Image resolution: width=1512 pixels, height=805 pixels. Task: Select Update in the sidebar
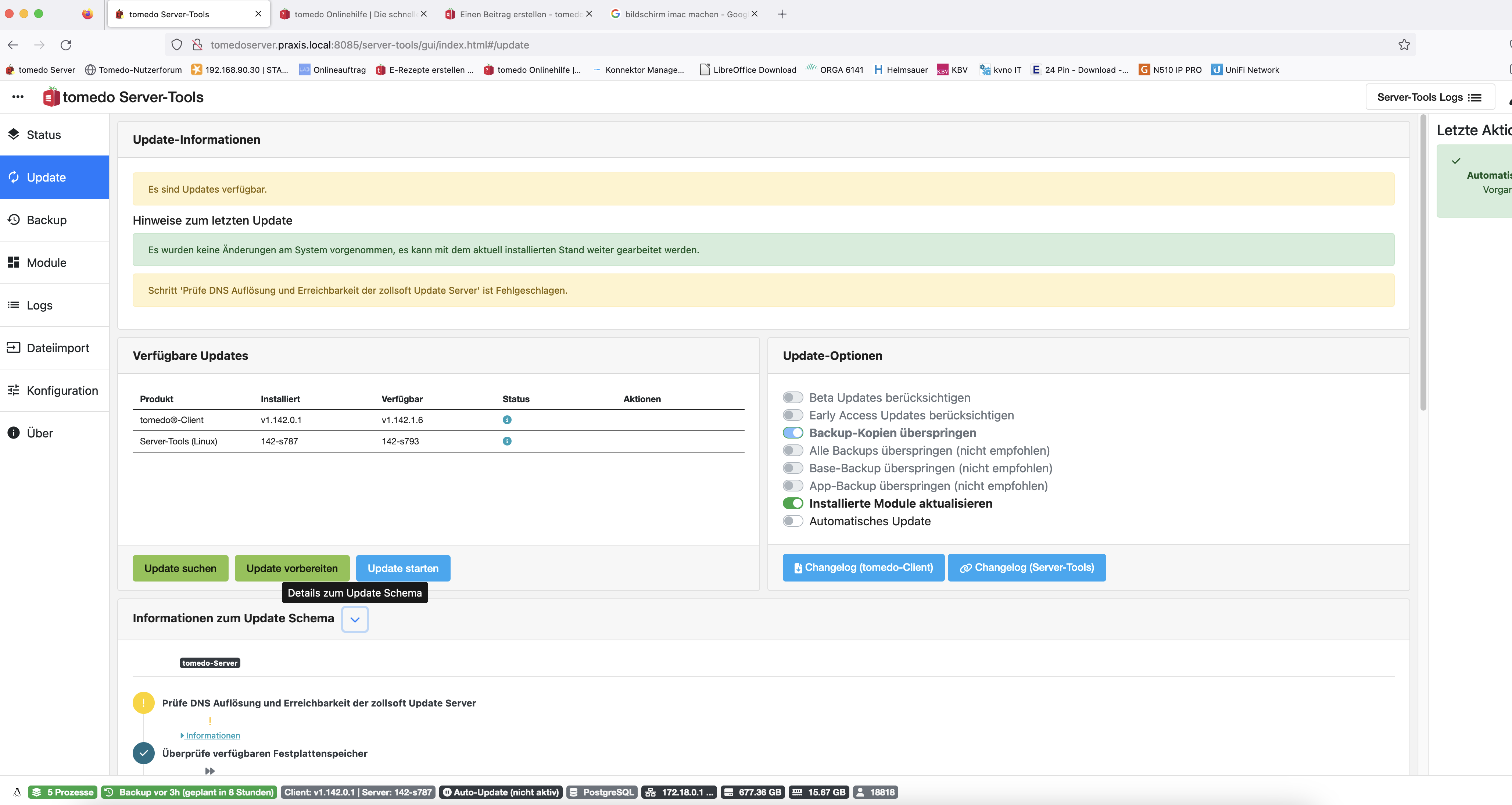tap(55, 177)
